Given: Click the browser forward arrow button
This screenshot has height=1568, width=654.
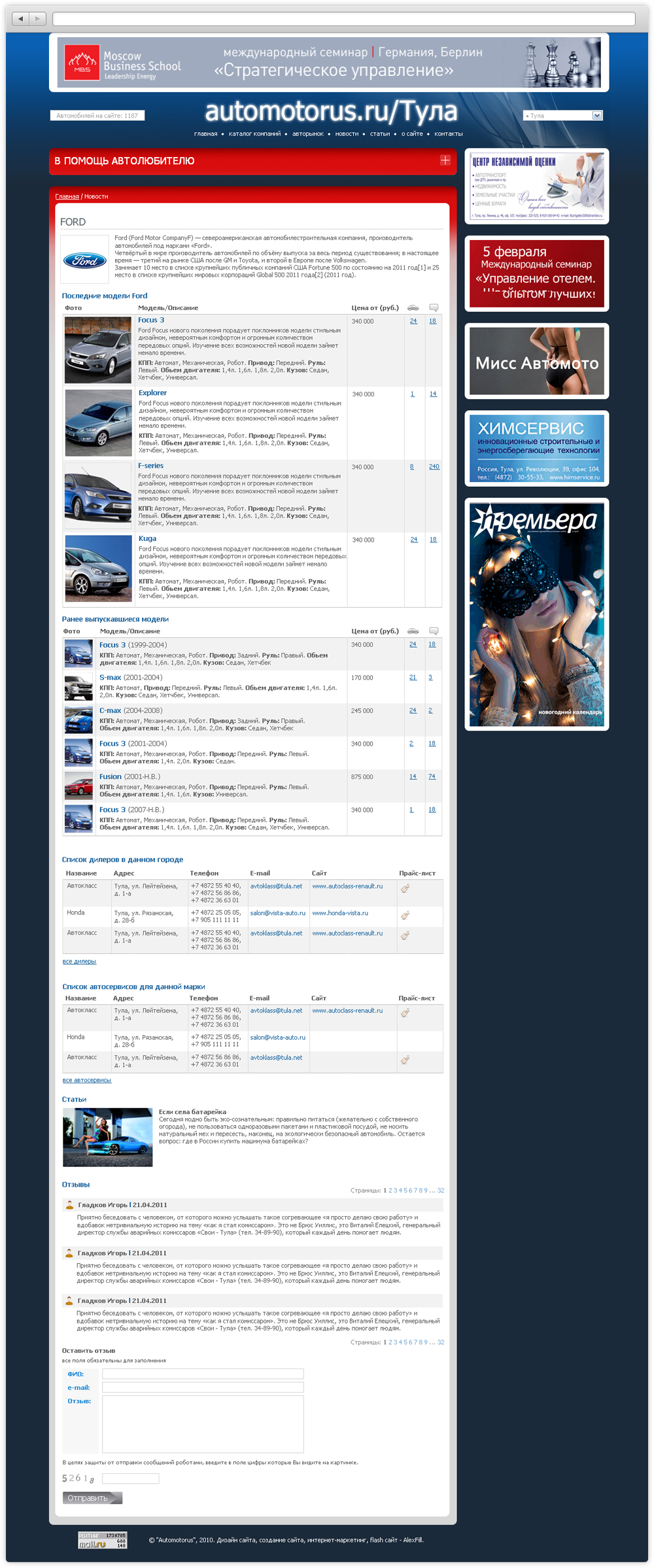Looking at the screenshot, I should coord(38,18).
